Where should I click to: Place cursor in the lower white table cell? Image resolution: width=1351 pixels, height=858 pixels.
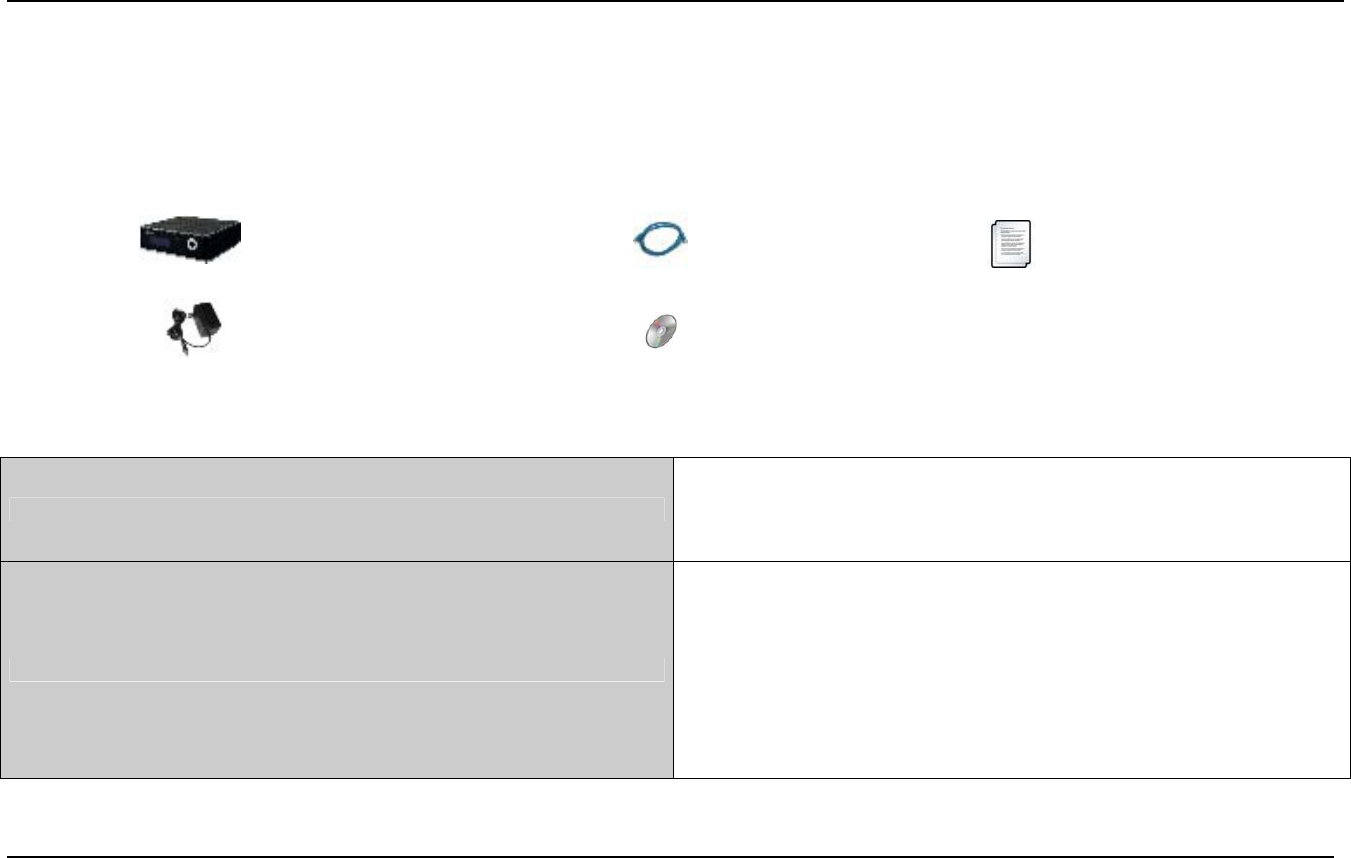(1010, 670)
